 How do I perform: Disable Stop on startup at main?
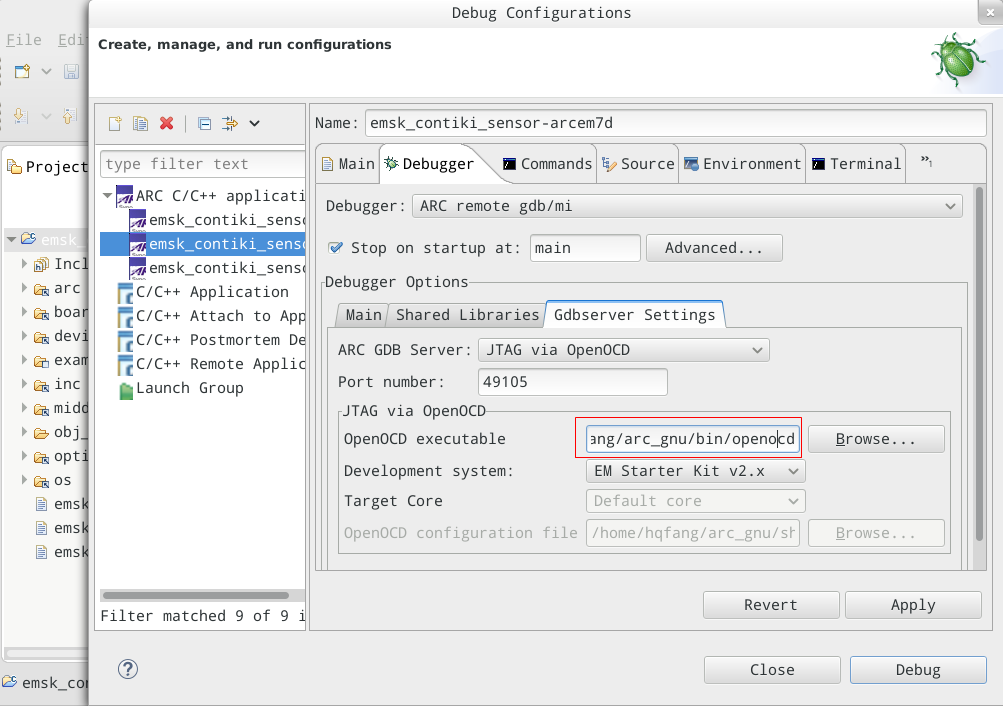pos(333,247)
